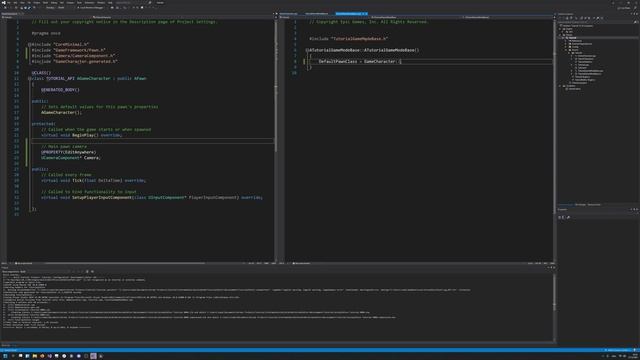Collapse the Source folder node

(565, 50)
